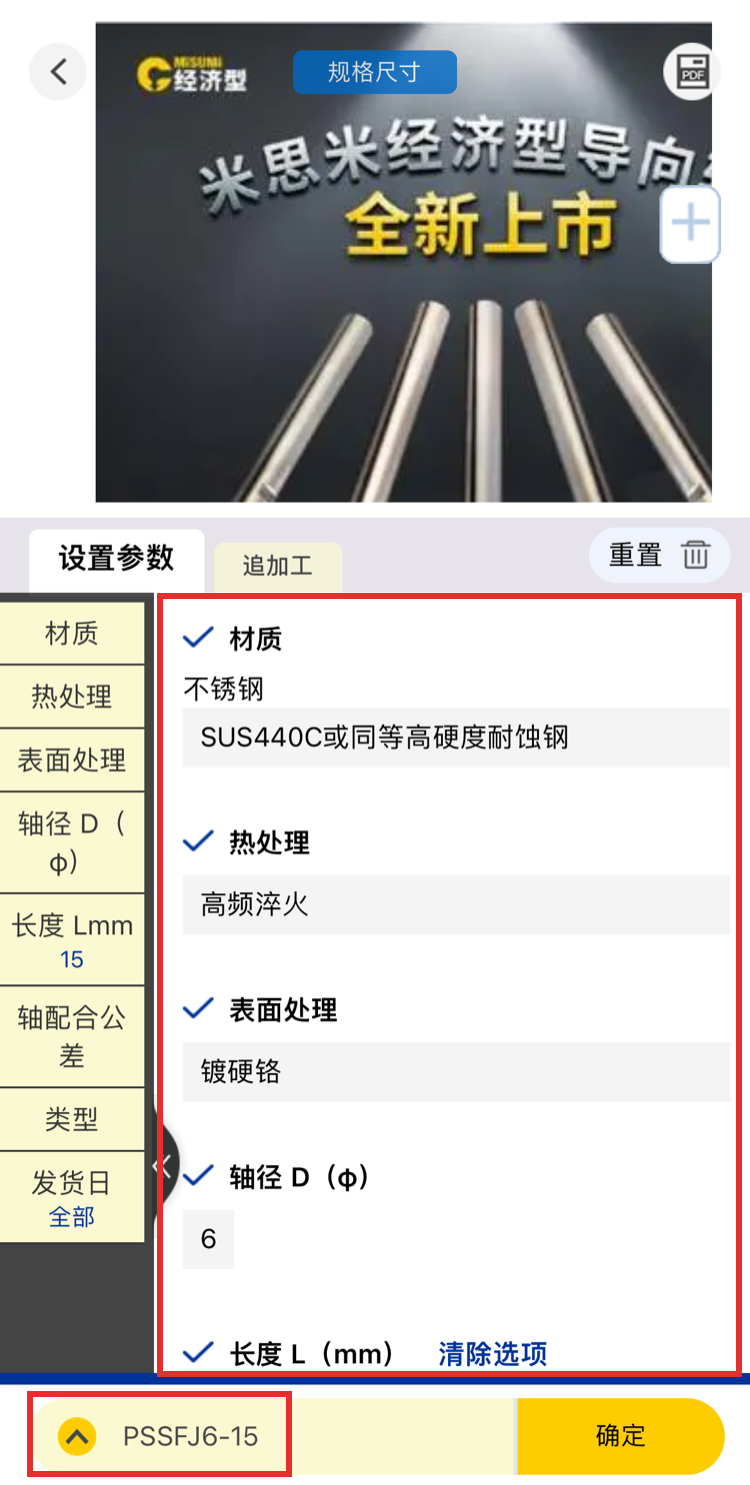Screen dimensions: 750x1485
Task: Click the trash can reset icon
Action: click(697, 554)
